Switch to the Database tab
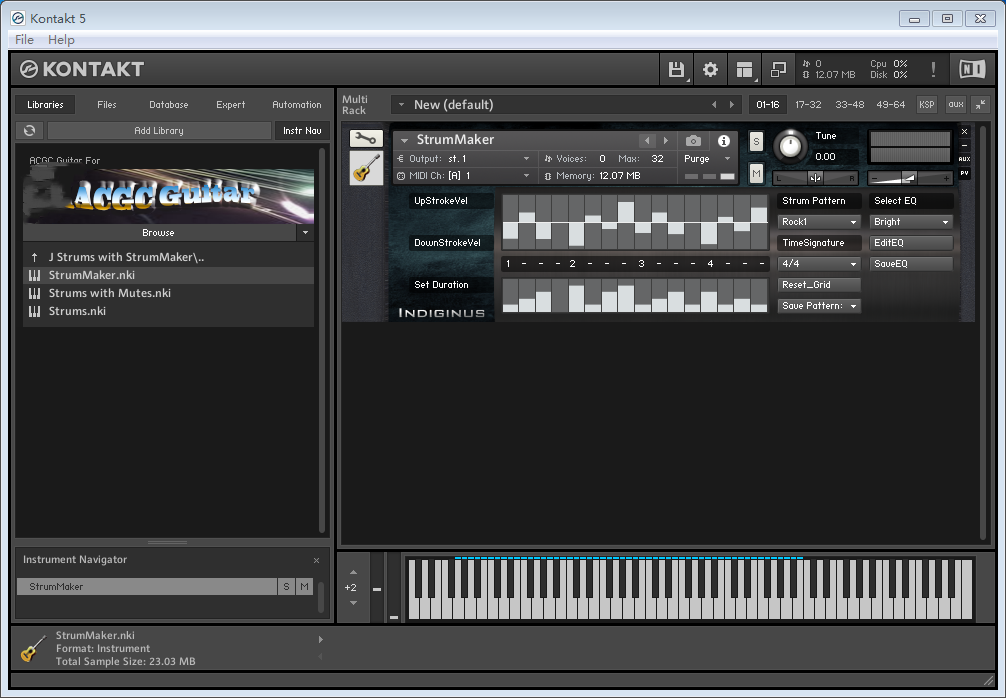Screen dimensions: 1006x698 pos(169,105)
